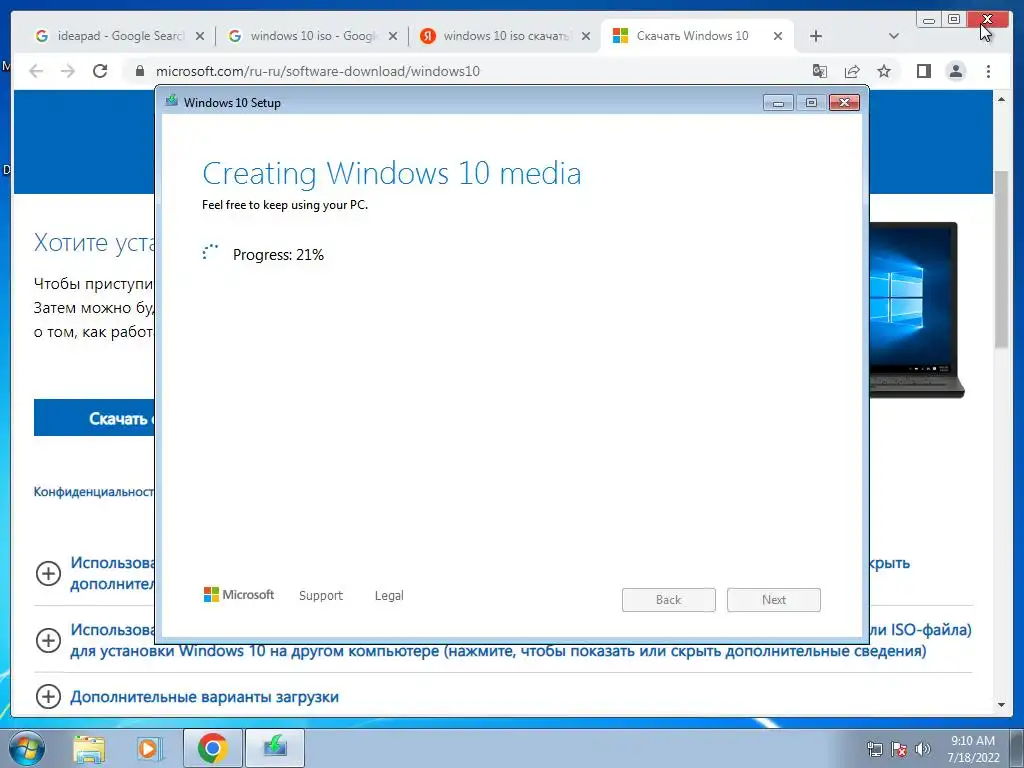Close the ideapad Google Search tab
The height and width of the screenshot is (768, 1024).
(x=200, y=36)
